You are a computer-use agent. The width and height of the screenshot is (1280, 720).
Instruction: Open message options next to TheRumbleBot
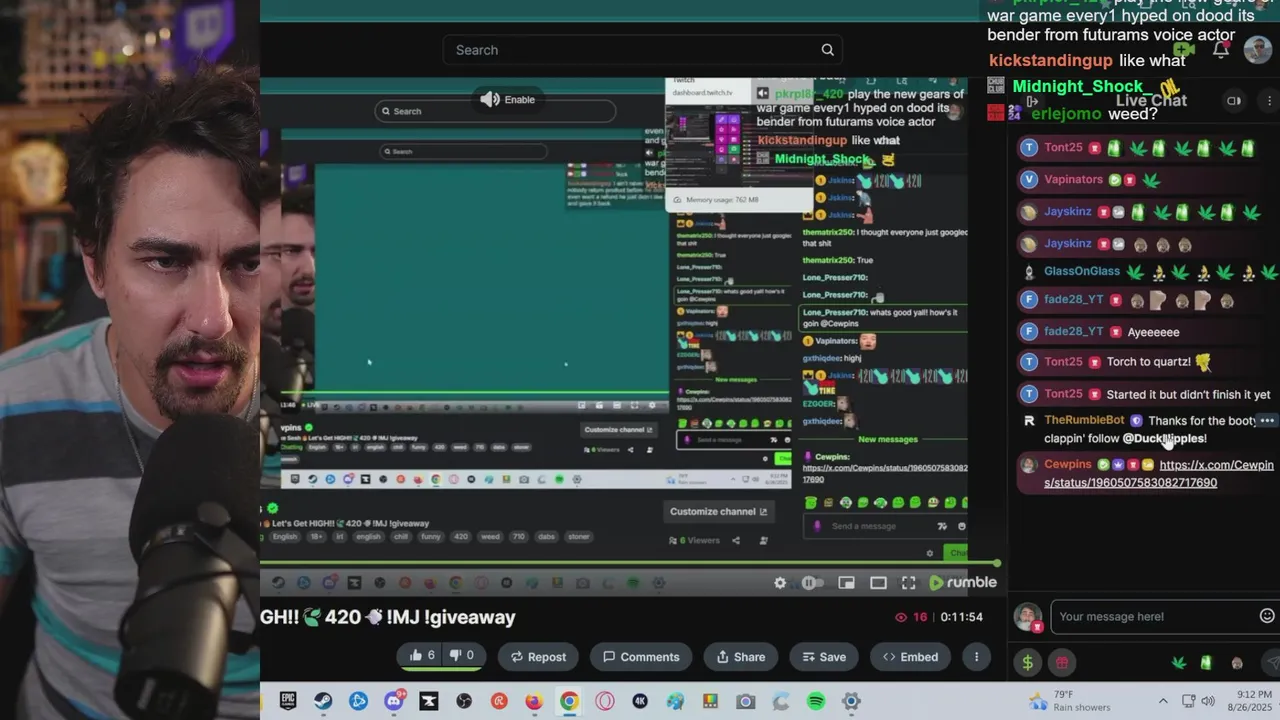[1266, 421]
